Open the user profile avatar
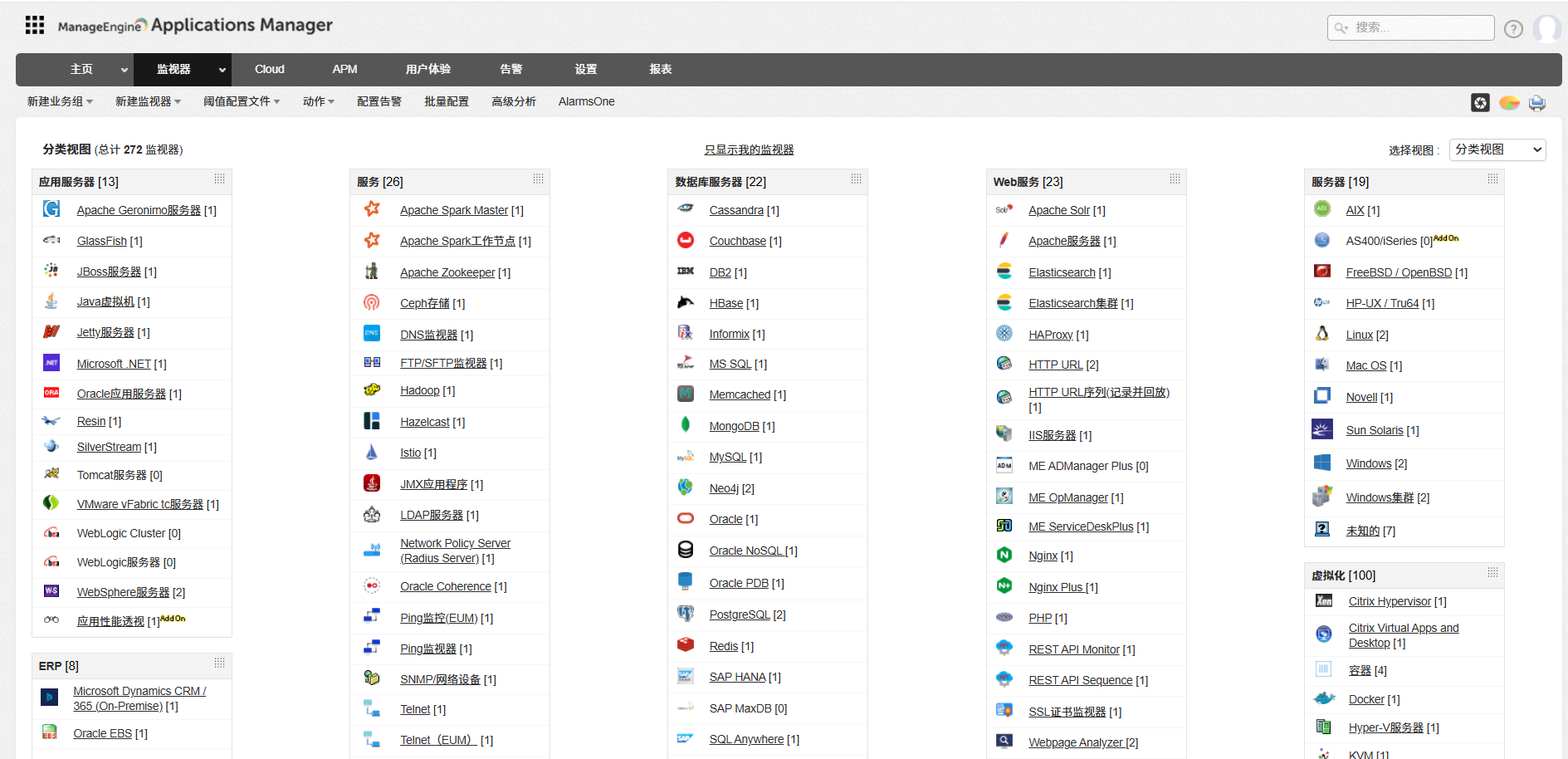This screenshot has width=1568, height=759. [1549, 27]
